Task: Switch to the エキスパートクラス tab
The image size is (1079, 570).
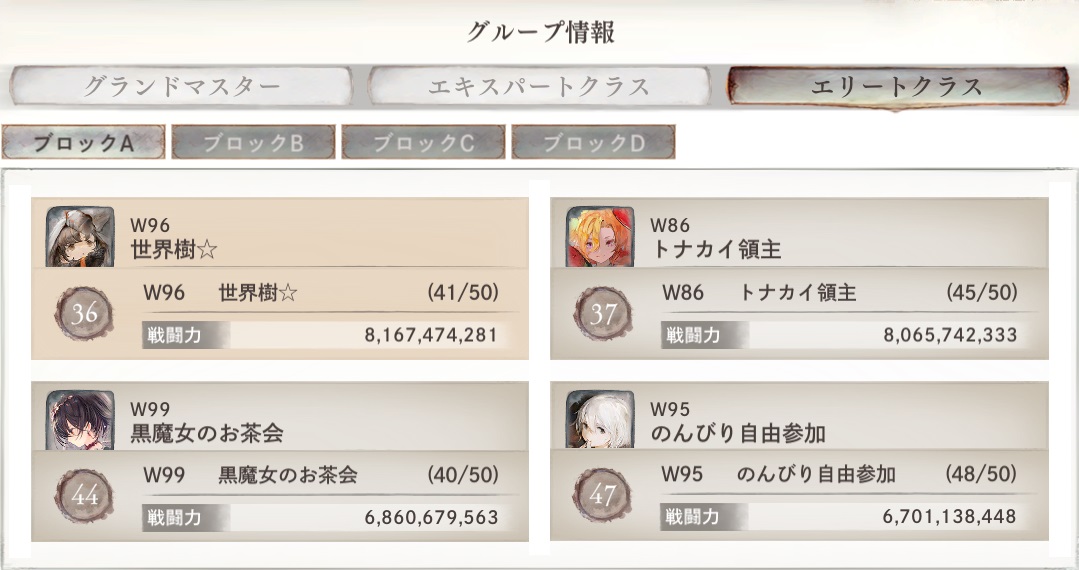Action: click(539, 87)
